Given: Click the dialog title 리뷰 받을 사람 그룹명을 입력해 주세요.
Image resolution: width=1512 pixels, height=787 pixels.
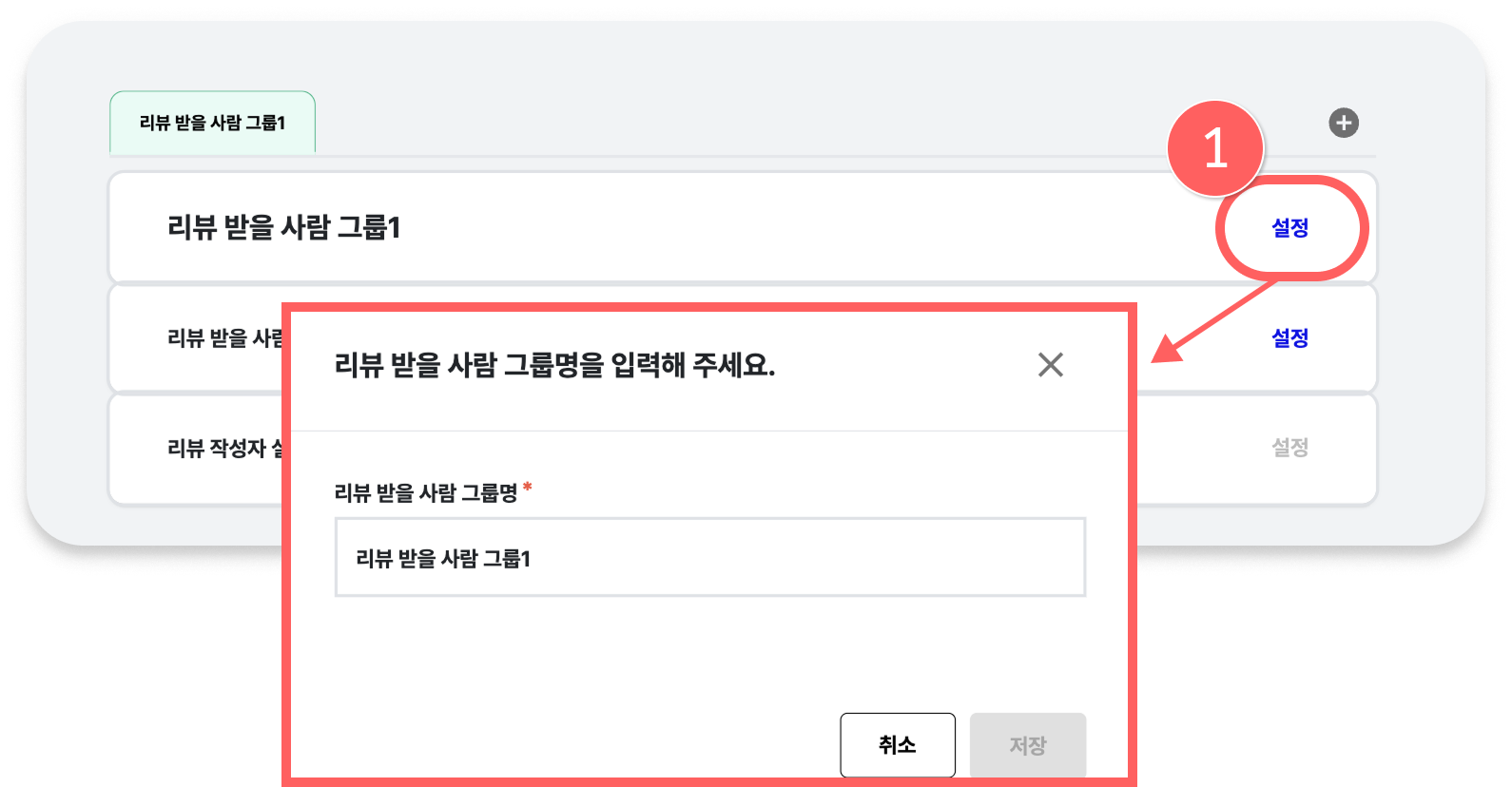Looking at the screenshot, I should (555, 365).
